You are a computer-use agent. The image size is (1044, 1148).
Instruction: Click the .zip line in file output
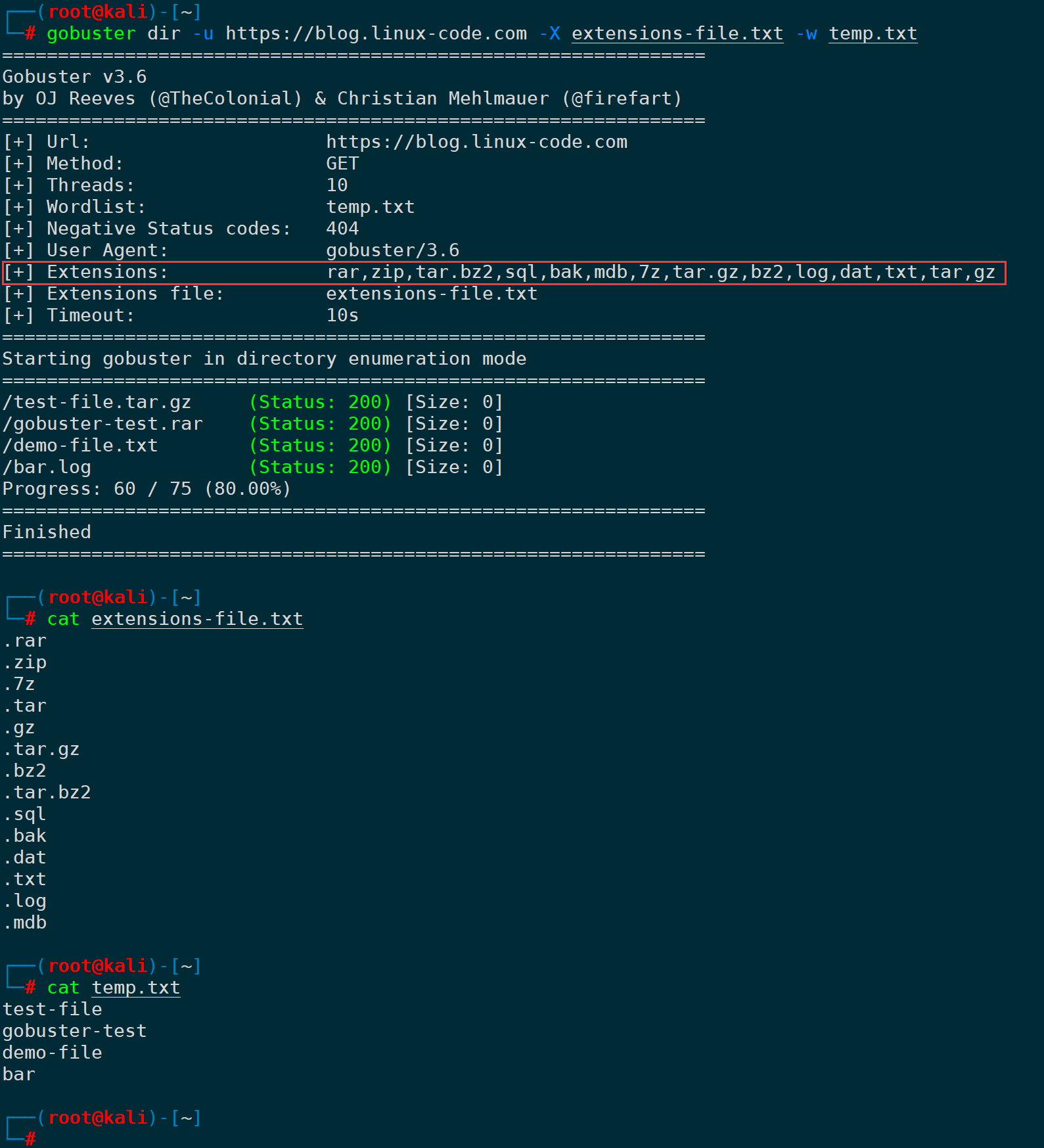(24, 662)
